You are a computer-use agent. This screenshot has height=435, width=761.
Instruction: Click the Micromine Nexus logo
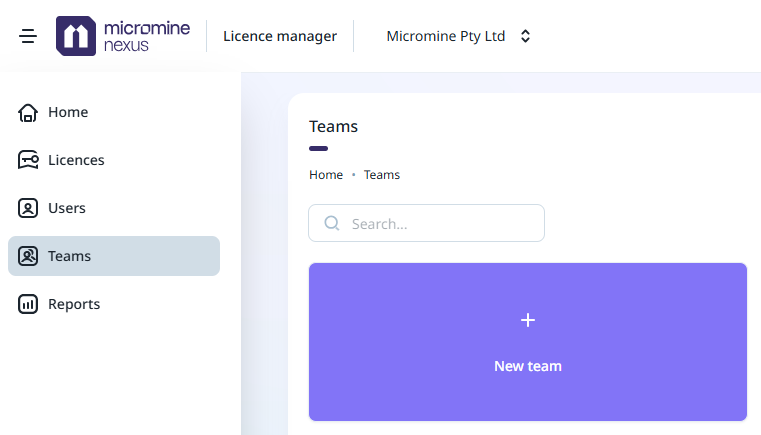click(x=123, y=36)
